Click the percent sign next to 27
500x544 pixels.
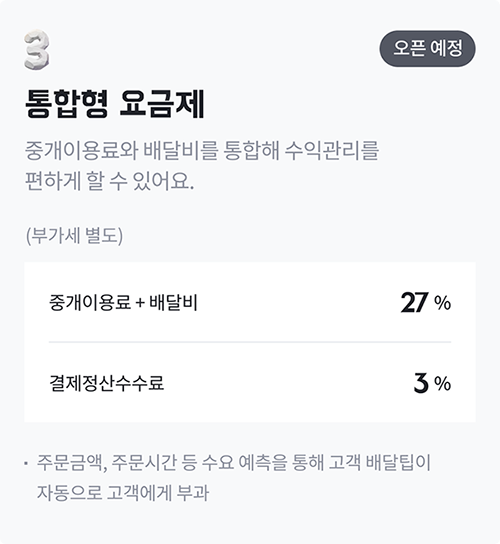(442, 304)
